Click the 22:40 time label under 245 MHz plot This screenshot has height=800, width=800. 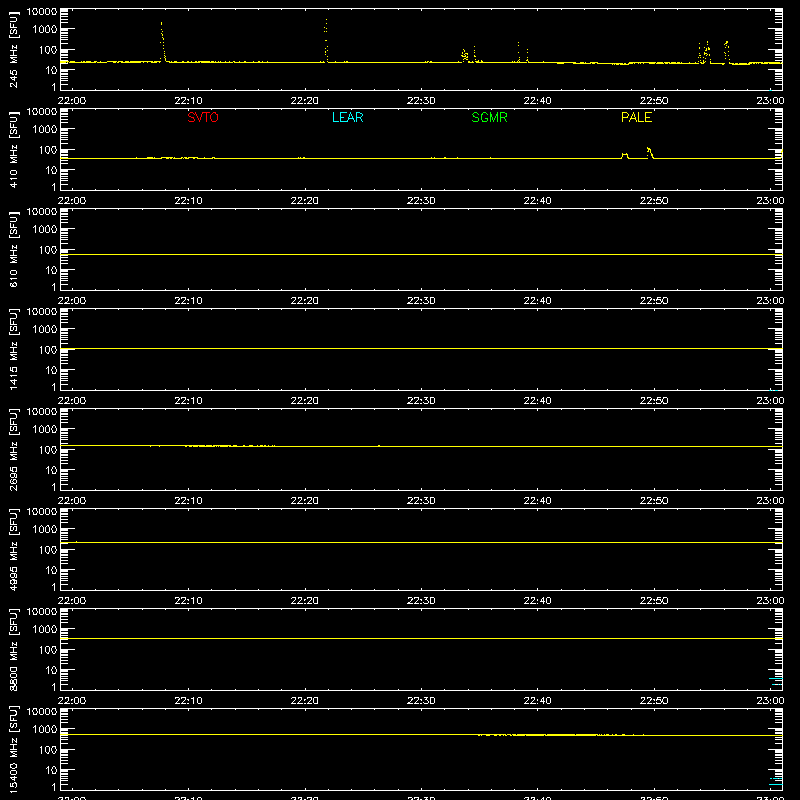point(537,101)
